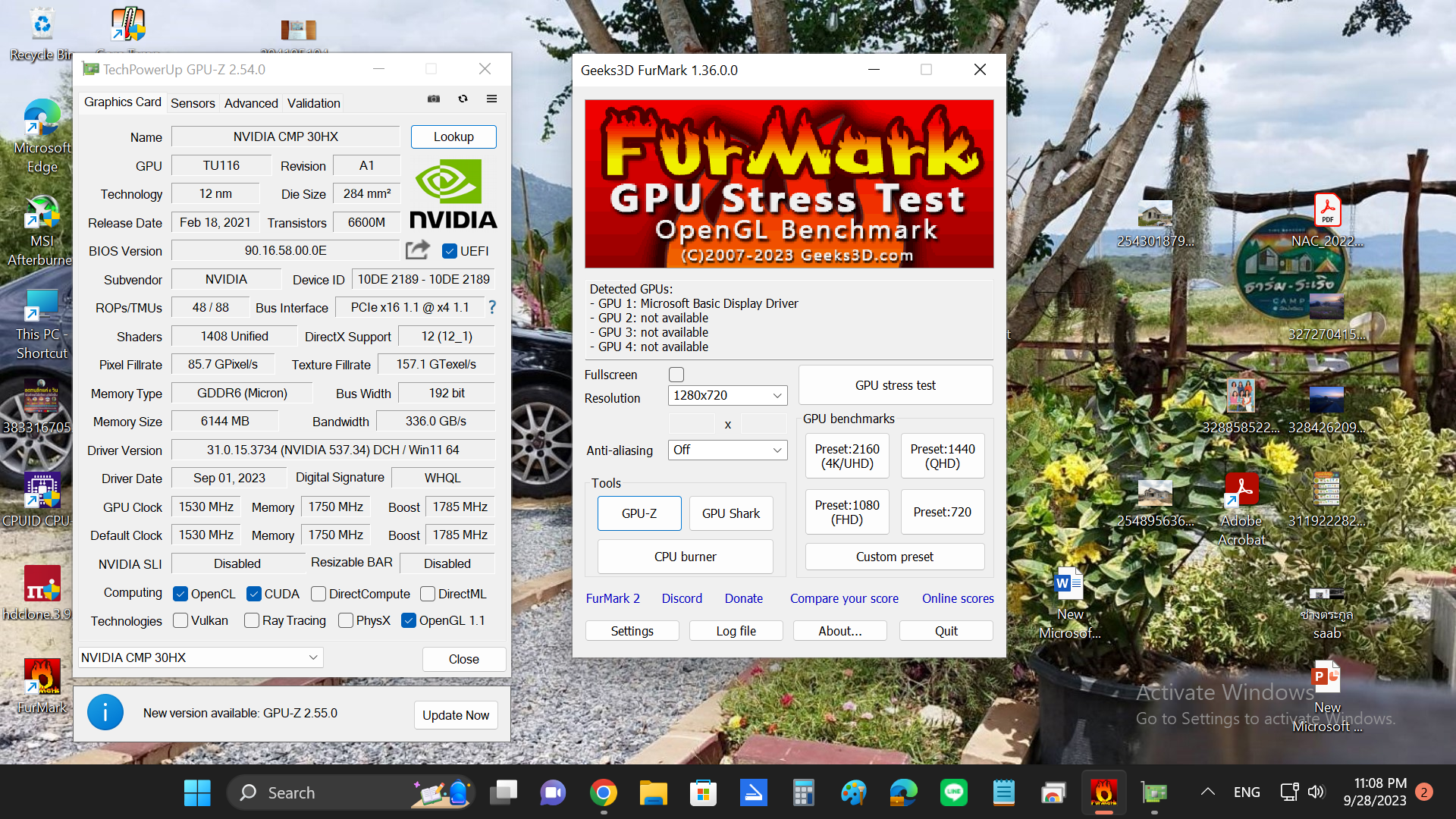Open Adobe Acrobat desktop shortcut

(x=1241, y=508)
